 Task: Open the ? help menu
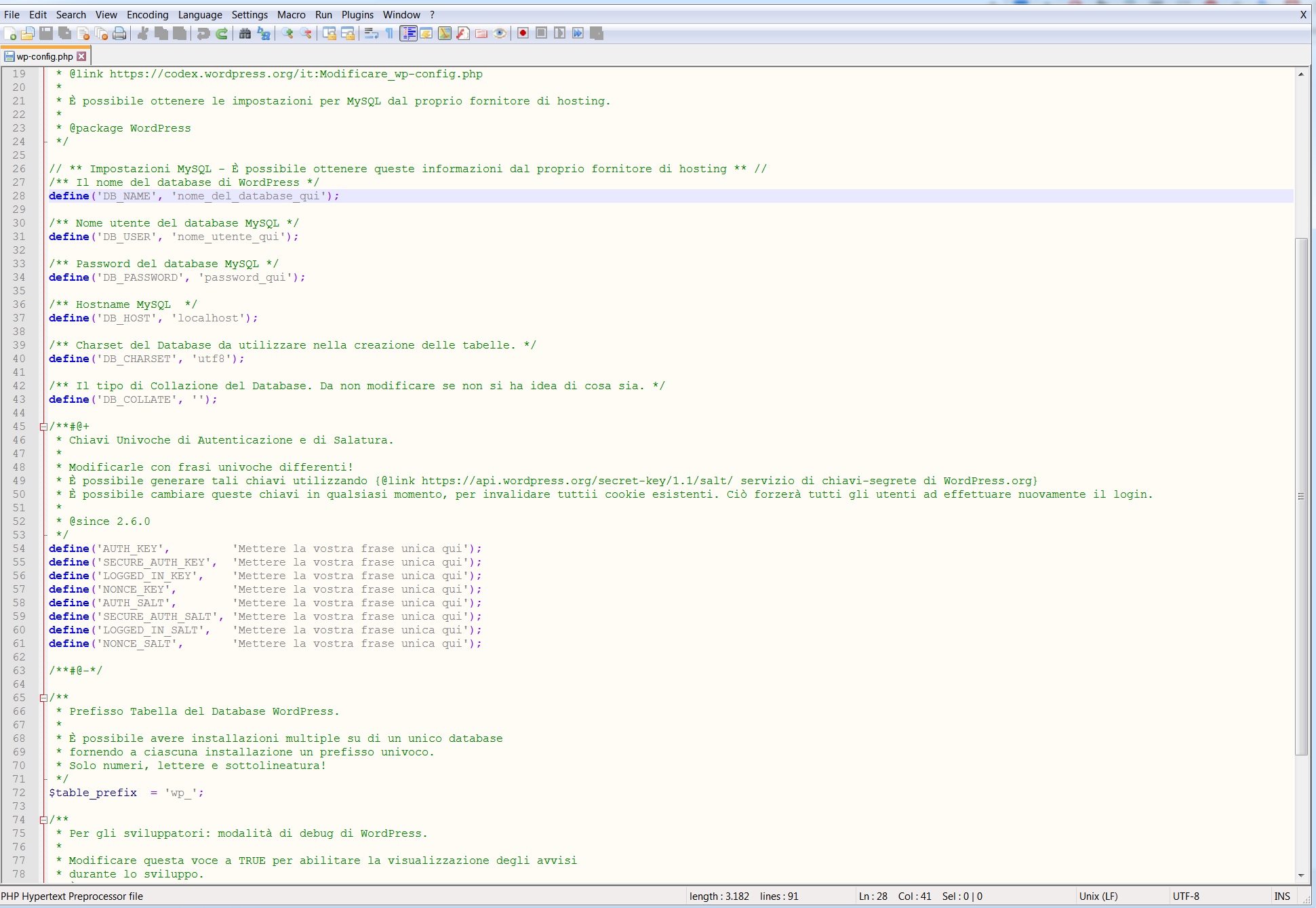[433, 14]
